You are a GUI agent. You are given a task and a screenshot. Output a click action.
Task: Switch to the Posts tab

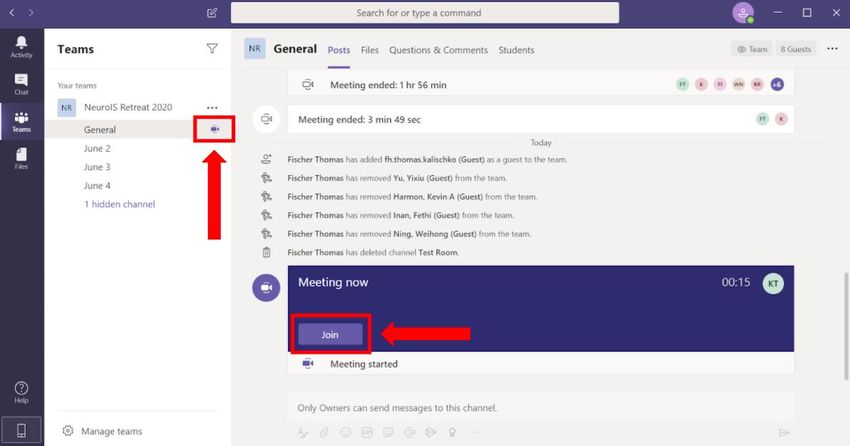tap(339, 50)
